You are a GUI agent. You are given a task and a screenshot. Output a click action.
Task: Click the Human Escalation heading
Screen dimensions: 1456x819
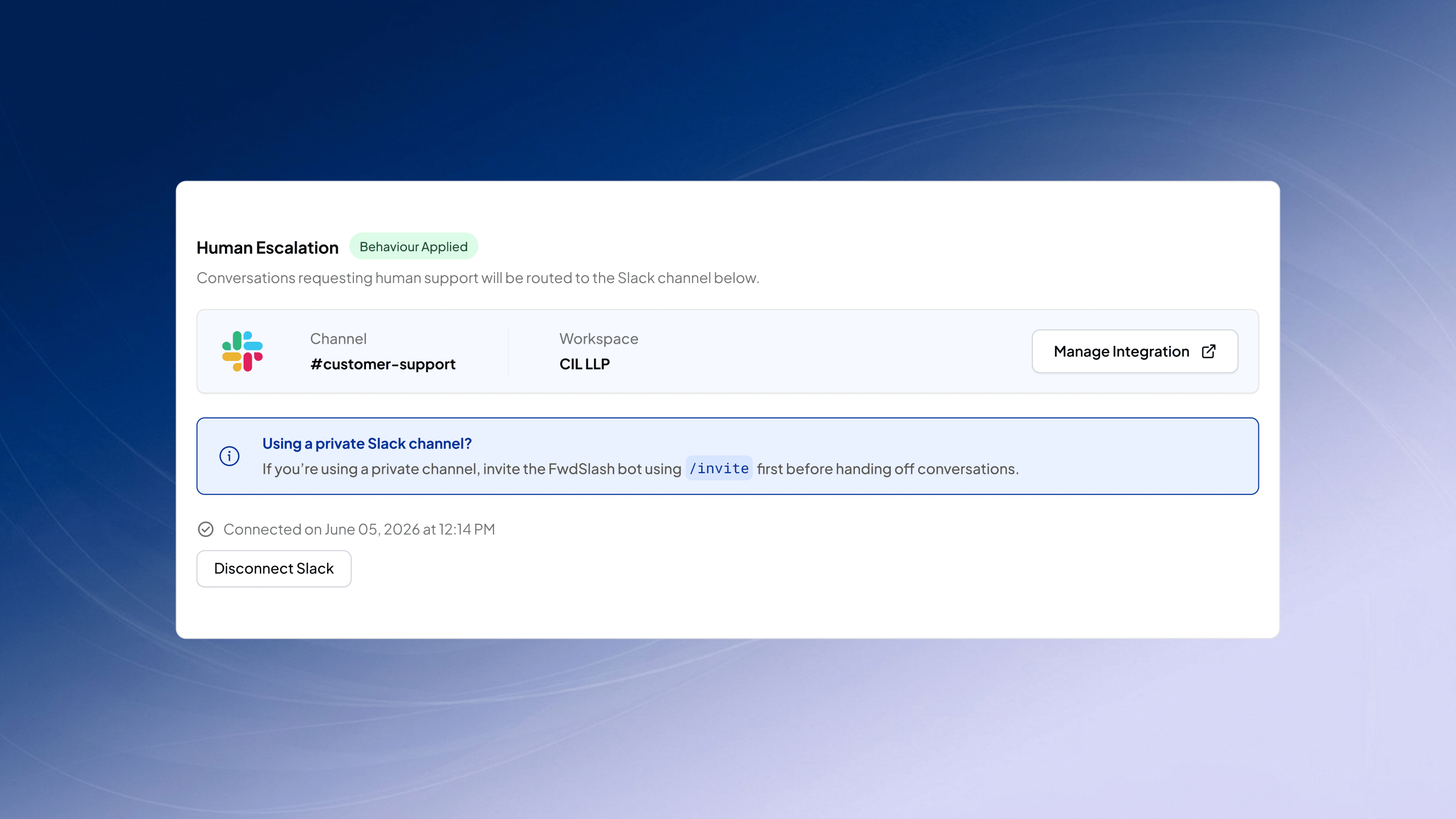click(267, 248)
